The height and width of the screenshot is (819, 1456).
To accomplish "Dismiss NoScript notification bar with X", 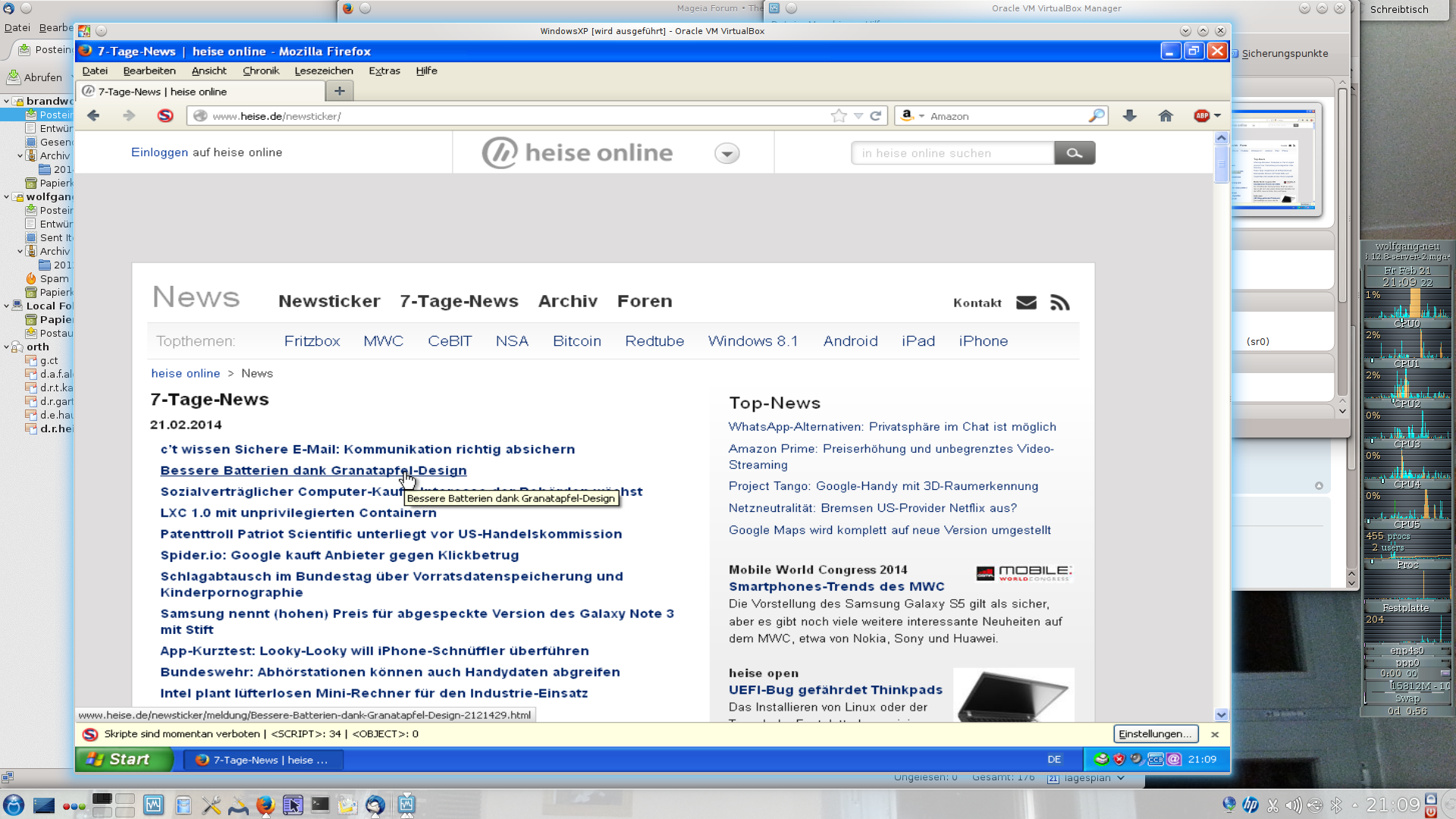I will tap(1215, 734).
